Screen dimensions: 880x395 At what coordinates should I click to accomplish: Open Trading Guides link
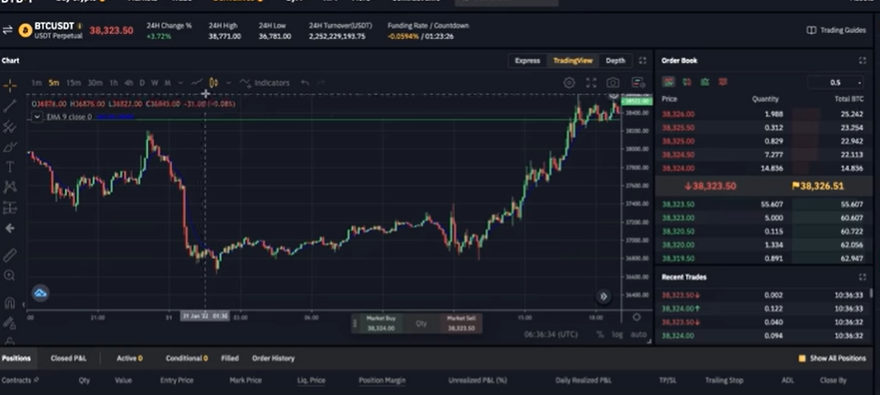836,30
